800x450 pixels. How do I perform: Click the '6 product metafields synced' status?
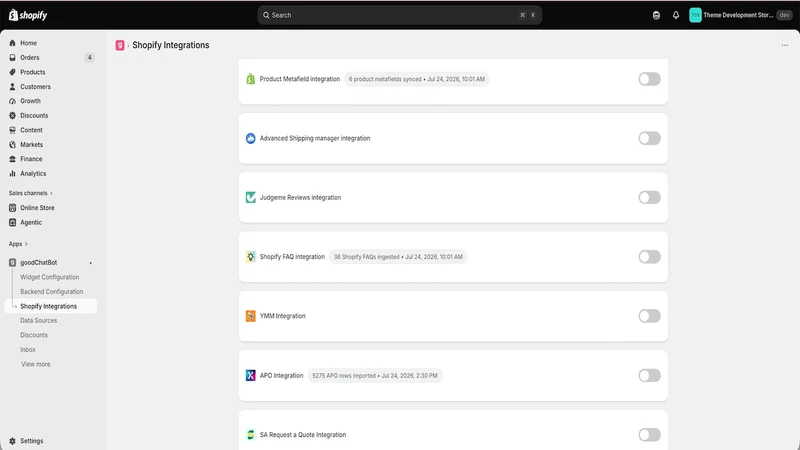click(x=417, y=79)
